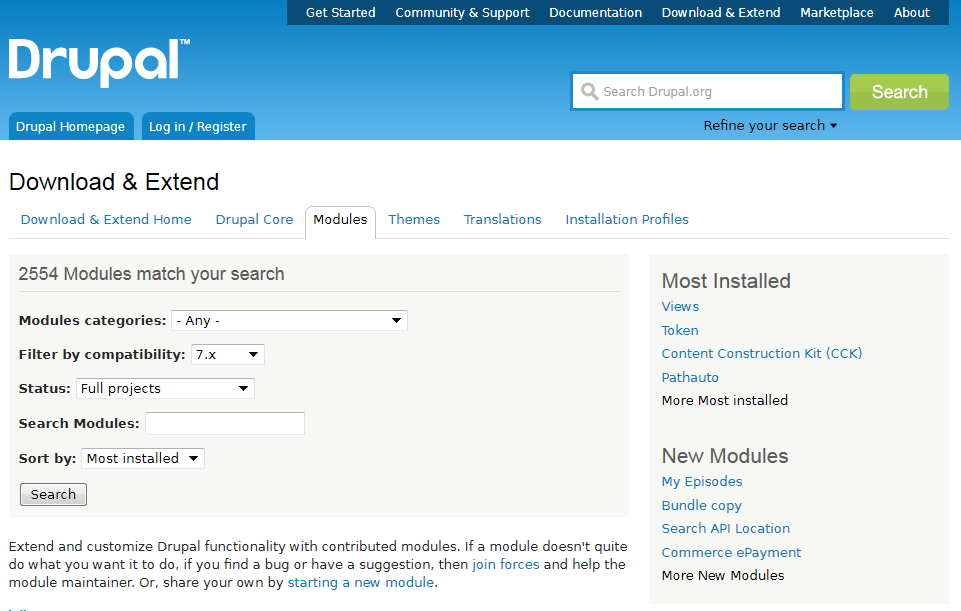
Task: Visit the Marketplace menu item
Action: click(837, 12)
